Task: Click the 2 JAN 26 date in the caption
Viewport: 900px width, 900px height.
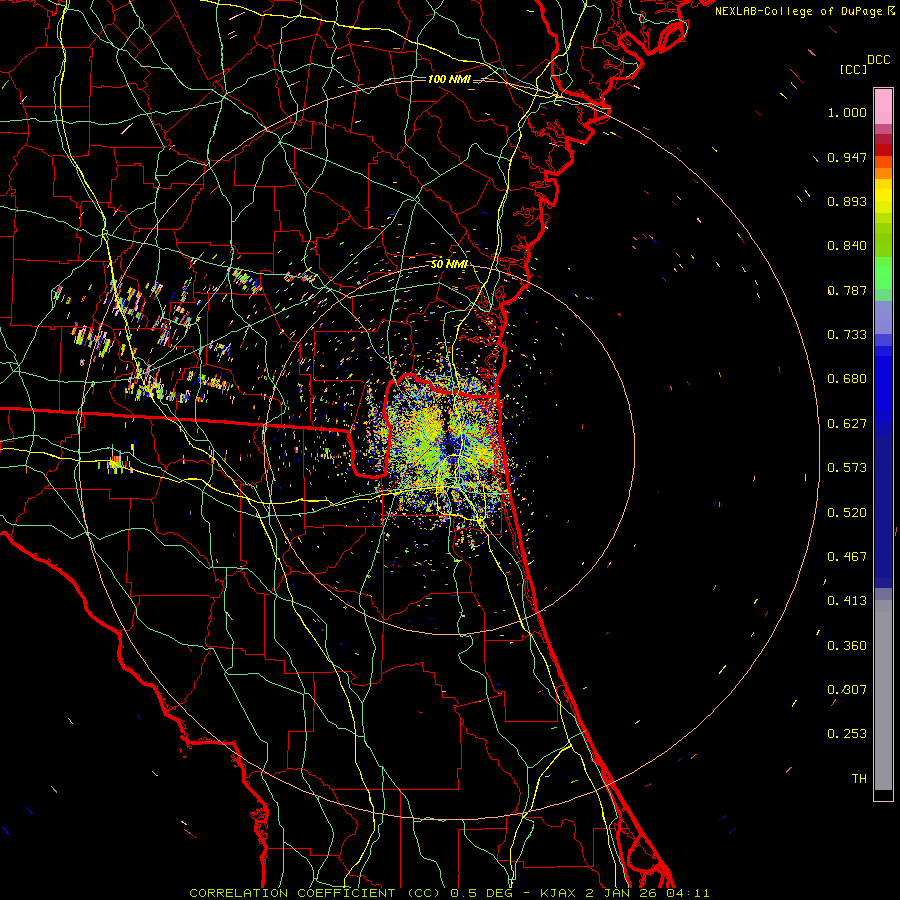Action: click(623, 893)
